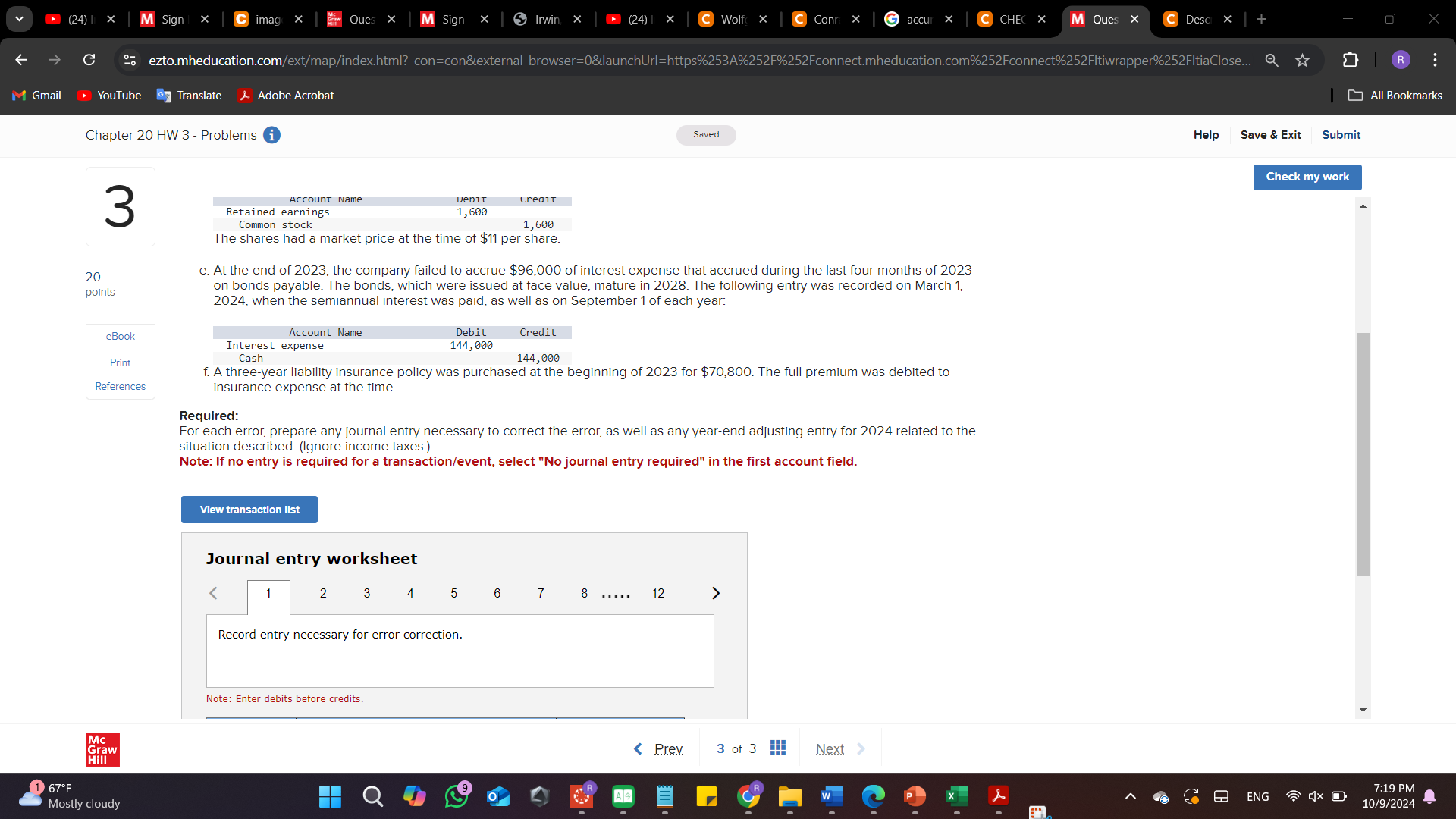
Task: Click the info icon beside Chapter 20 HW 3
Action: click(x=271, y=135)
